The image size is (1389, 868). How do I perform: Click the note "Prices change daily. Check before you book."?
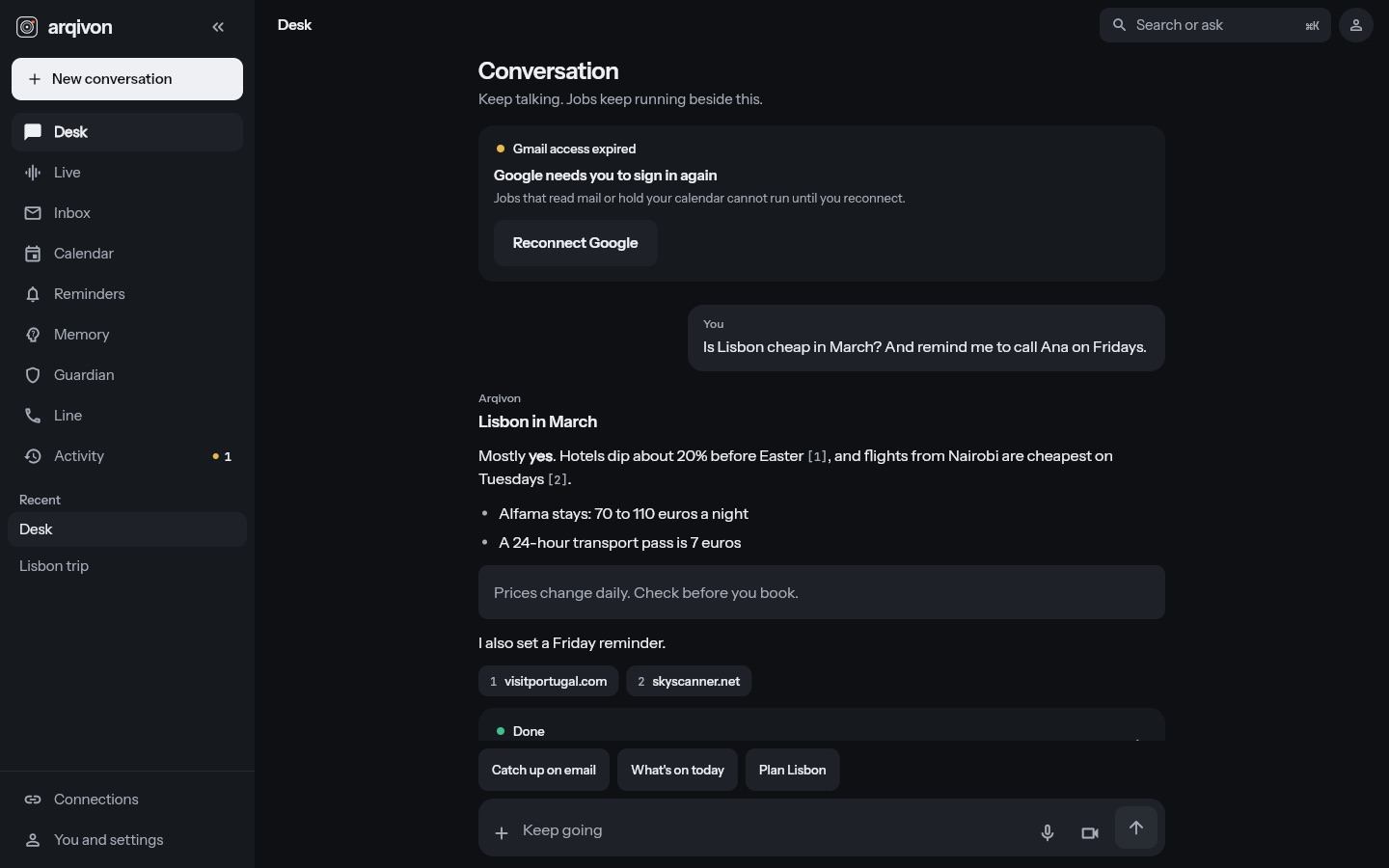point(822,592)
